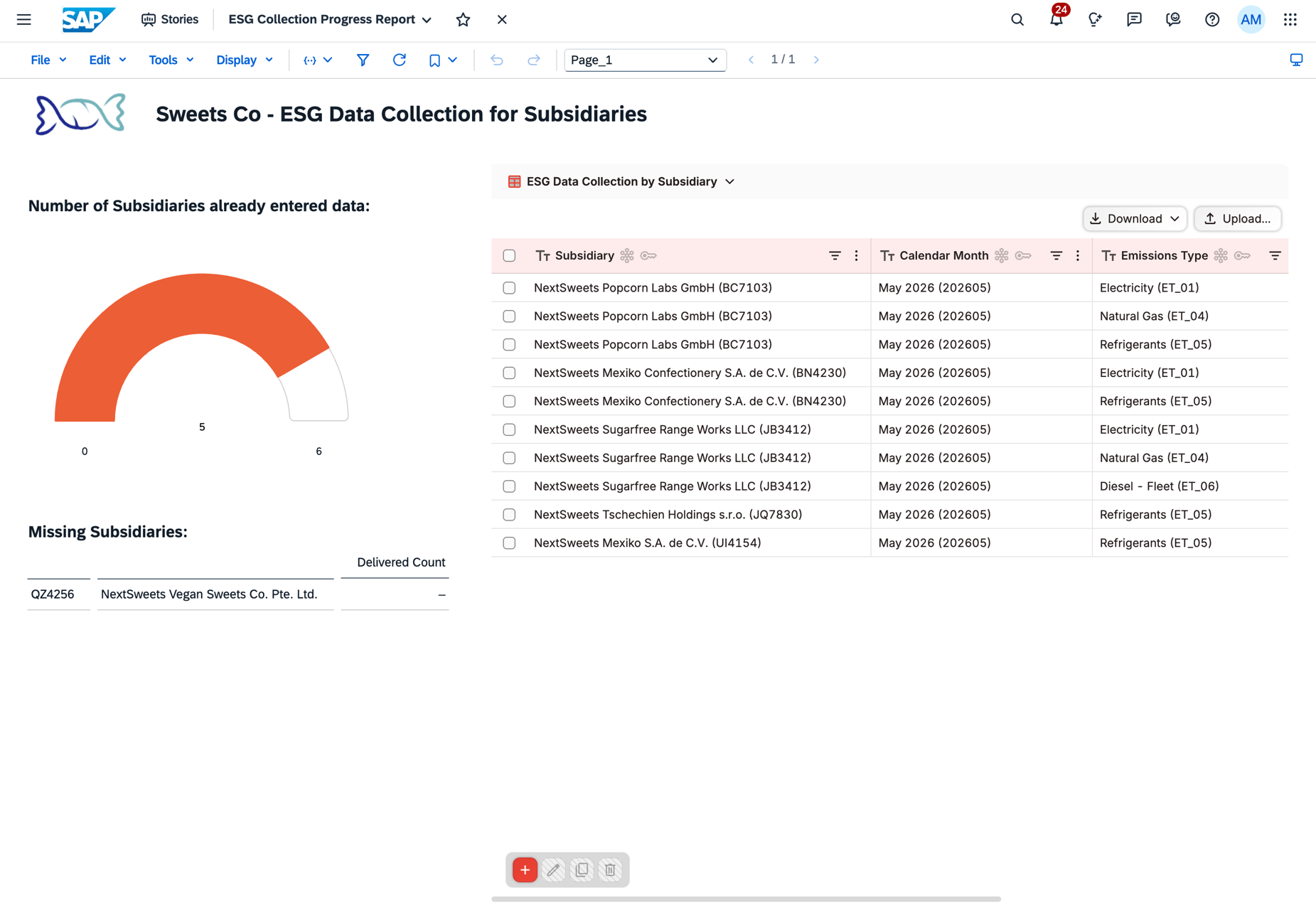Viewport: 1316px width, 908px height.
Task: Click the redo arrow
Action: click(x=534, y=60)
